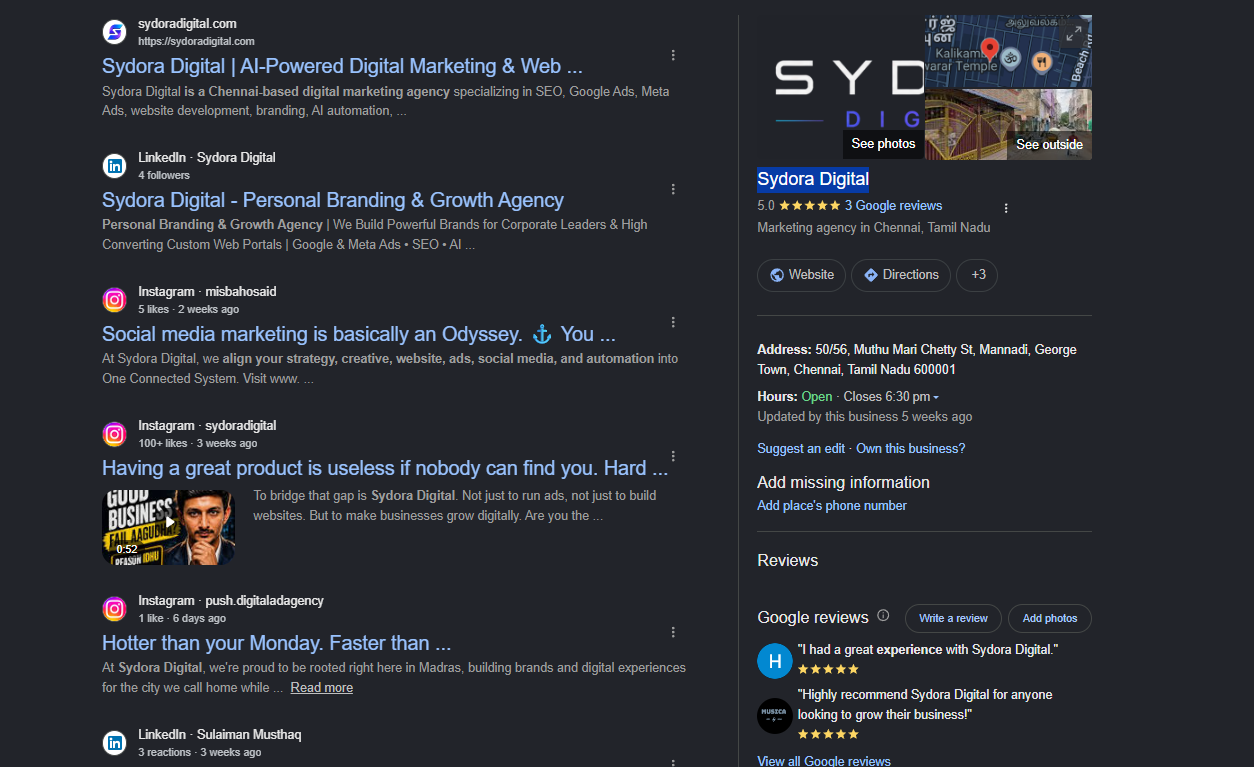Click 'Updated by this business 5 weeks ago'
This screenshot has height=767, width=1254.
[x=865, y=417]
